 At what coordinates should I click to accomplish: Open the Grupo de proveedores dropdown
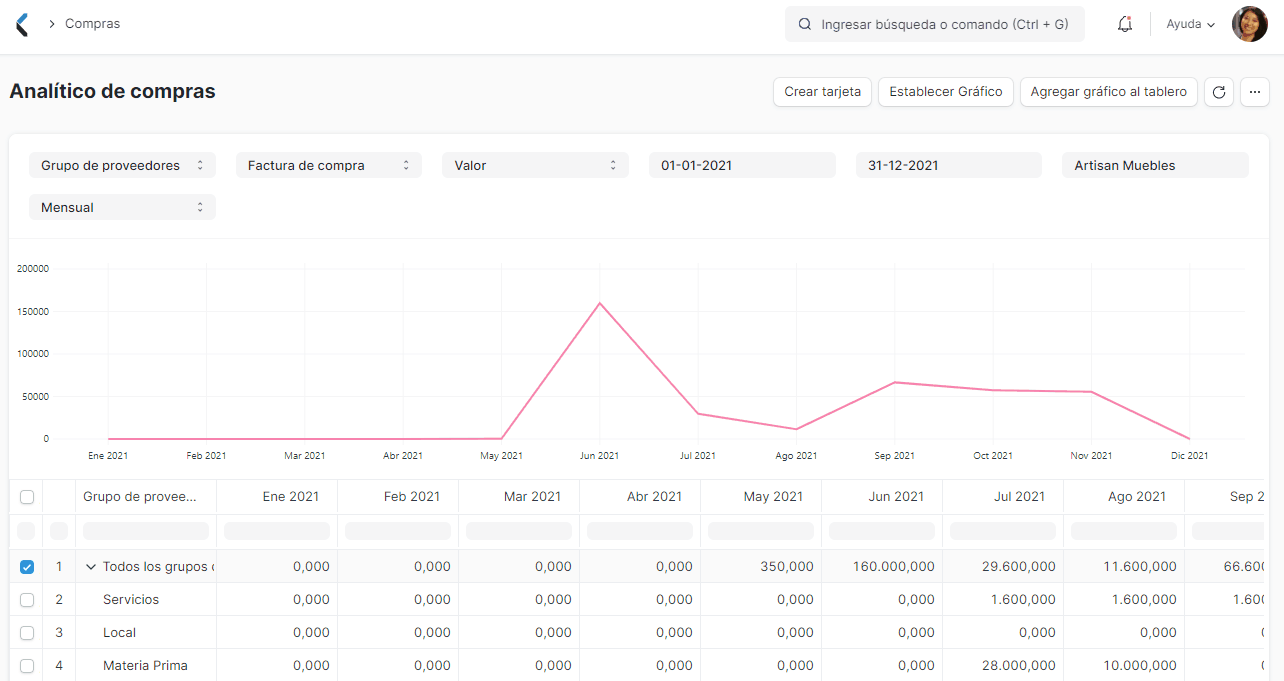pyautogui.click(x=122, y=164)
